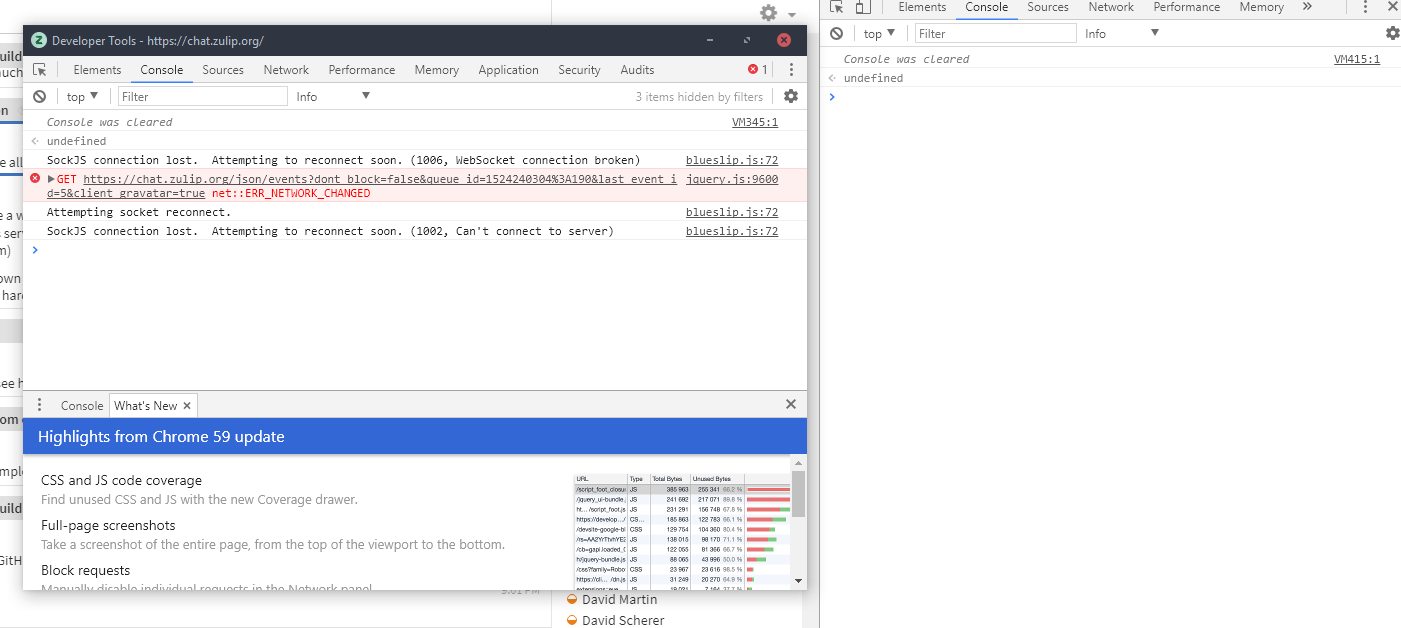The width and height of the screenshot is (1401, 628).
Task: Open drawer three-dot menu beside Console tab
Action: pyautogui.click(x=39, y=405)
